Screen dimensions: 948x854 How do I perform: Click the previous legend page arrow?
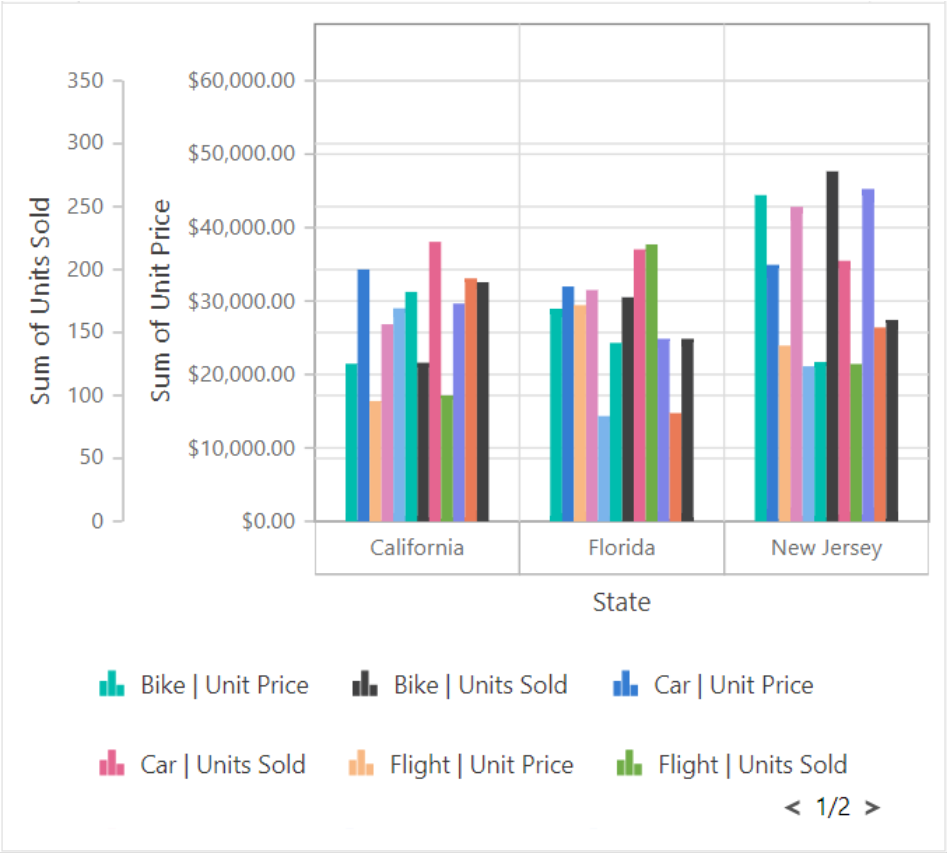coord(791,805)
